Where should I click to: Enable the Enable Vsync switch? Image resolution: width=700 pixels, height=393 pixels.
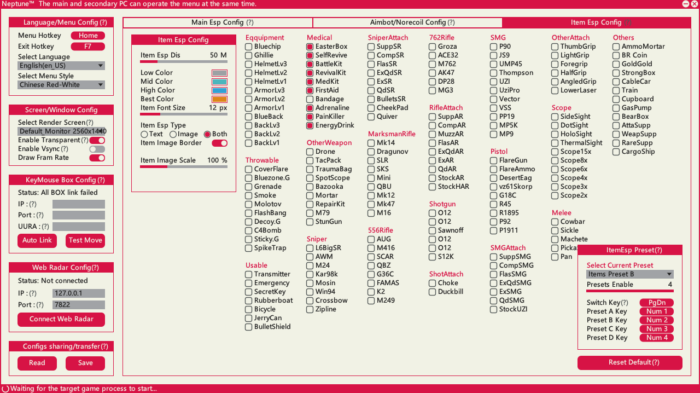point(97,149)
